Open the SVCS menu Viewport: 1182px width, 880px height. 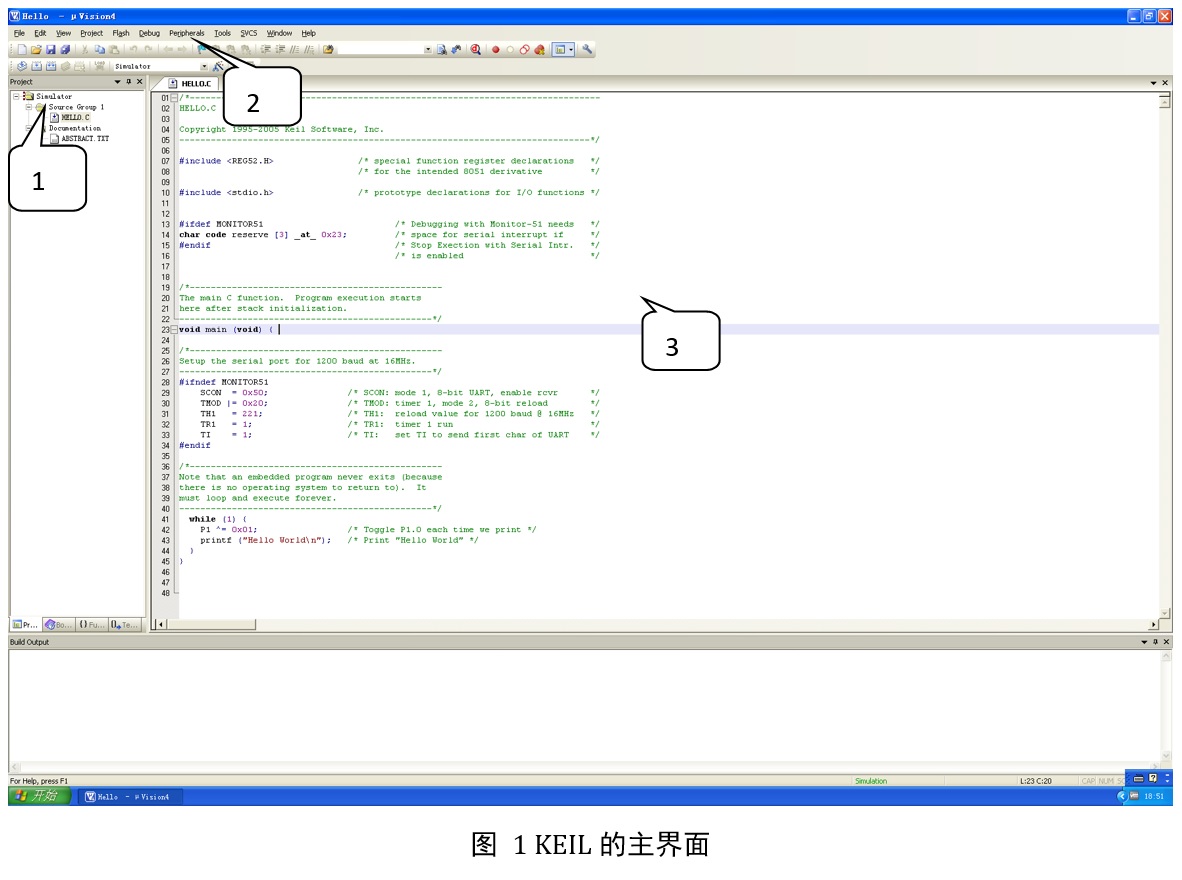point(249,33)
